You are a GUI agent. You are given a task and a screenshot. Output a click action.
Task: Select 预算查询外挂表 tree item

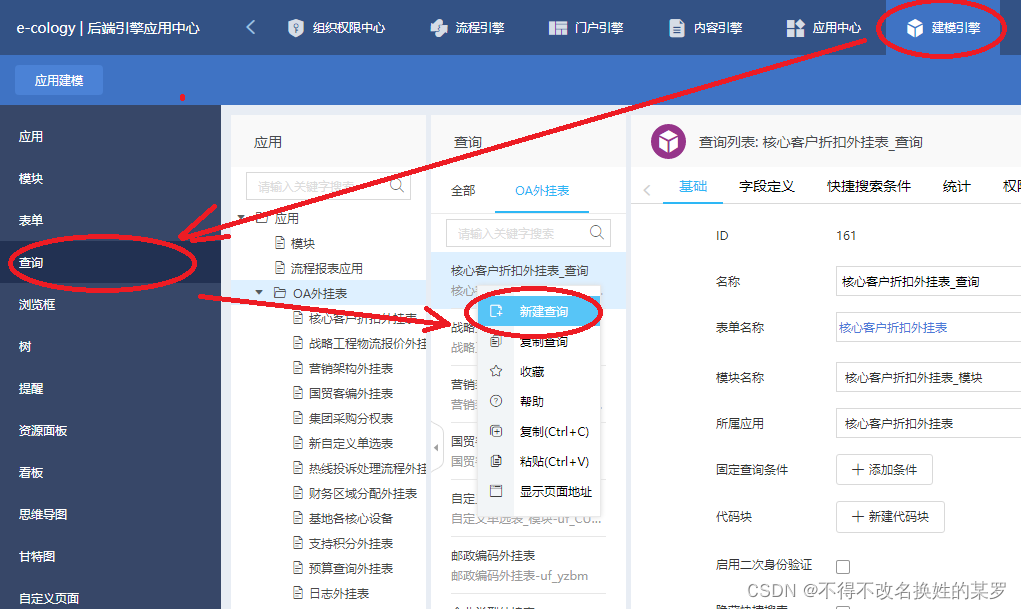pyautogui.click(x=343, y=568)
